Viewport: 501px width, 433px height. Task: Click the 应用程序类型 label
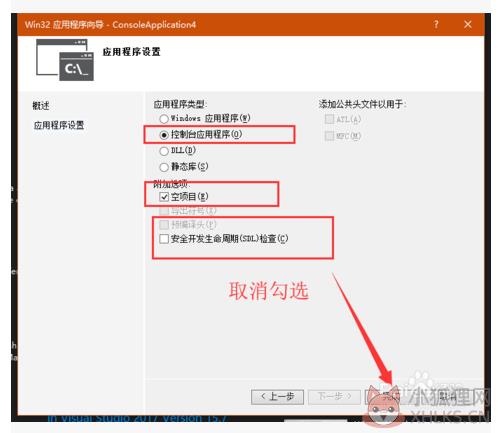point(180,104)
